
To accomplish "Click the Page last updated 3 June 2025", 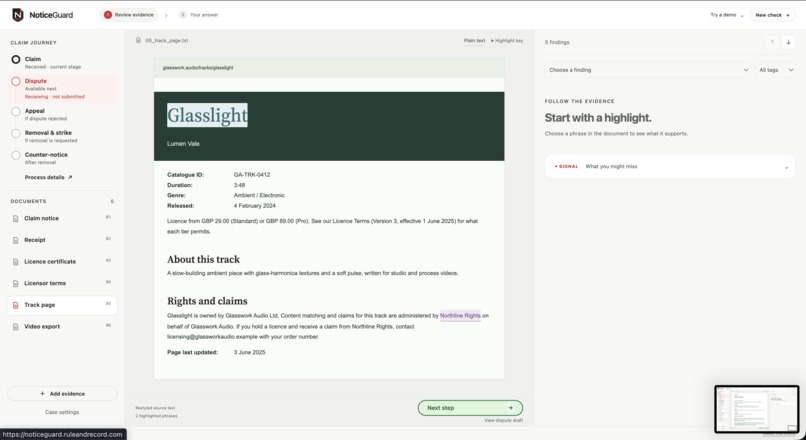I will [249, 353].
